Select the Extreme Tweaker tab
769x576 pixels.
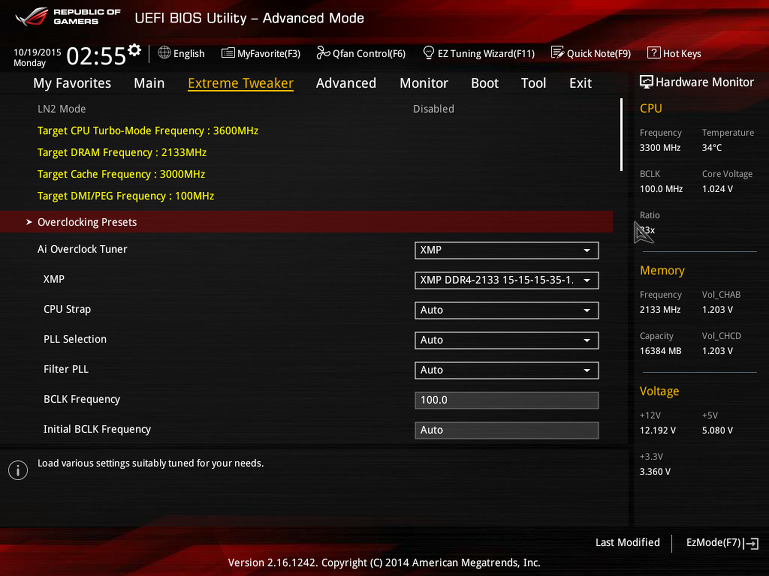(241, 83)
